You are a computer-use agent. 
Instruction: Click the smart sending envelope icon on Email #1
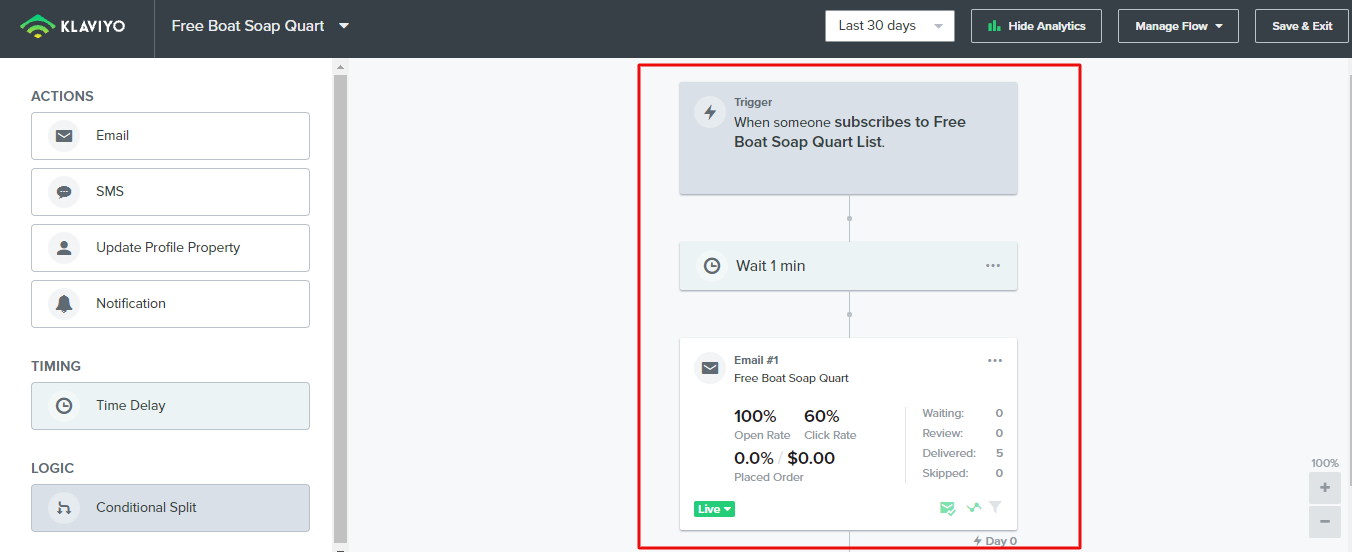(948, 509)
